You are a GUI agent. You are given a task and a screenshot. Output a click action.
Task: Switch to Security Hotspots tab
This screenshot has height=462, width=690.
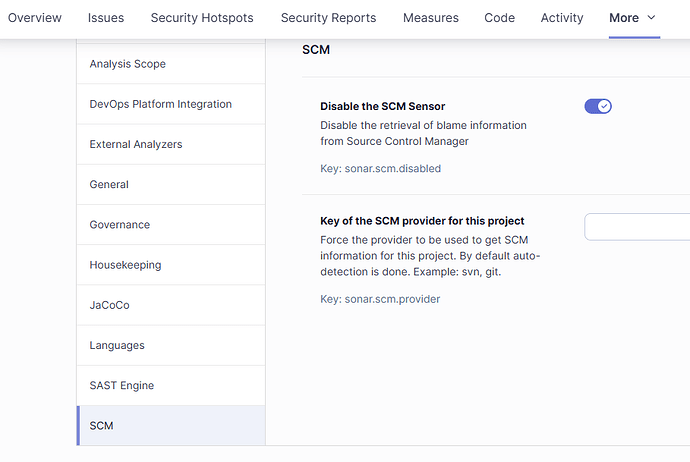202,18
